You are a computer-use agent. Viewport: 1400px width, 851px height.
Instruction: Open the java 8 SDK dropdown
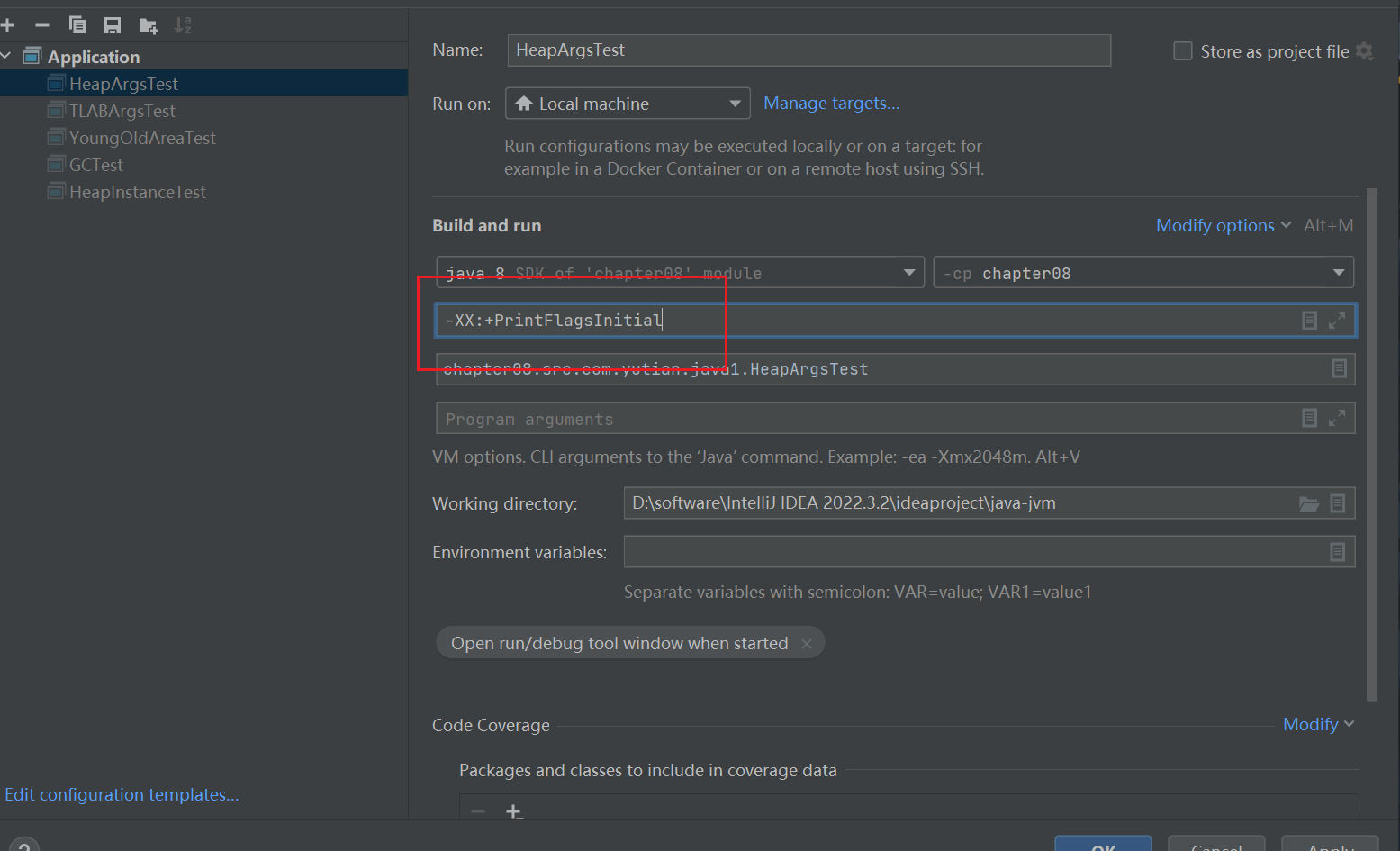coord(908,273)
